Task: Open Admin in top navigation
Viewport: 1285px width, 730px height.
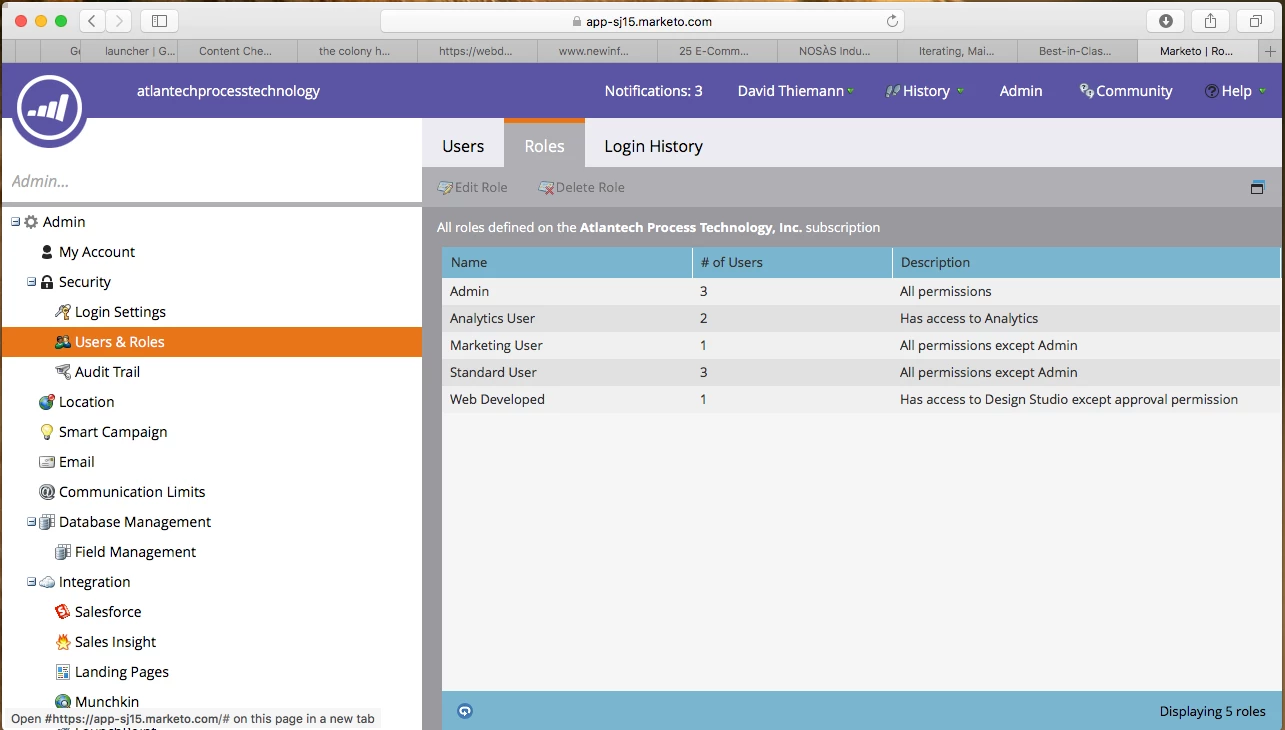Action: 1021,91
